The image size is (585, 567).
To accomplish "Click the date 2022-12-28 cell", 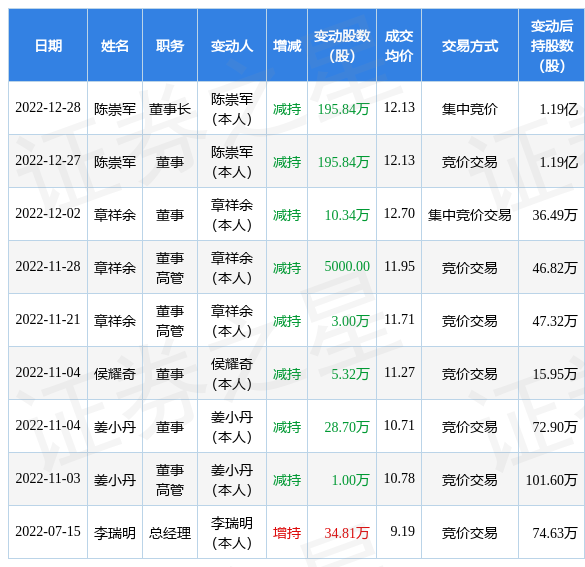I will click(x=48, y=108).
